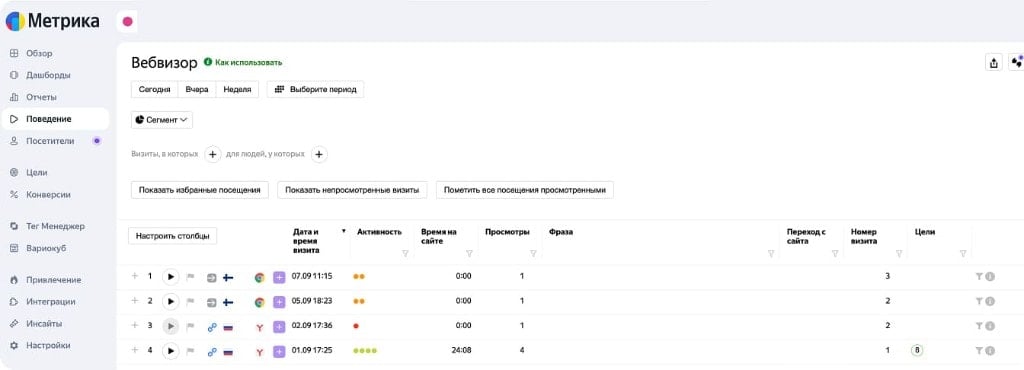Expand details of visit row 3
Image resolution: width=1024 pixels, height=370 pixels.
(x=135, y=325)
